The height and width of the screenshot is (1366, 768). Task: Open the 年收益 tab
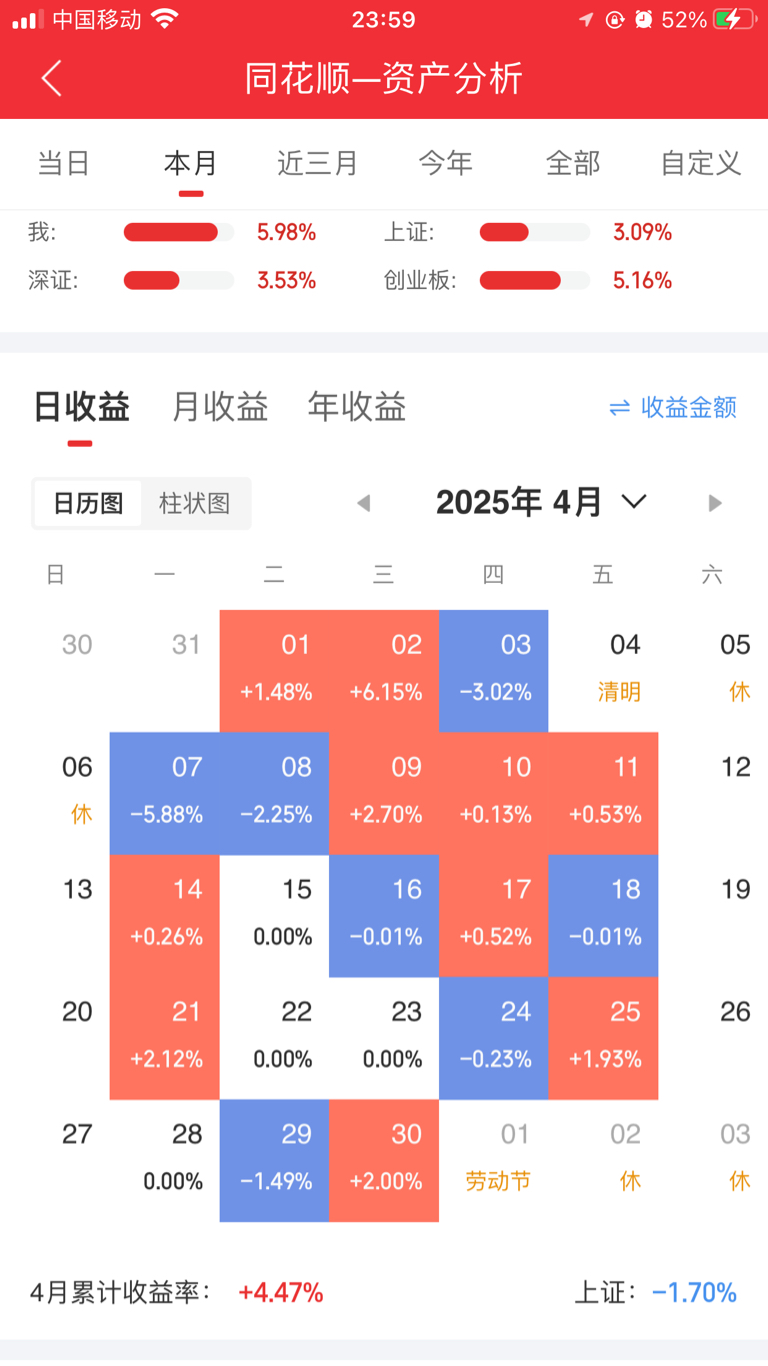click(357, 407)
